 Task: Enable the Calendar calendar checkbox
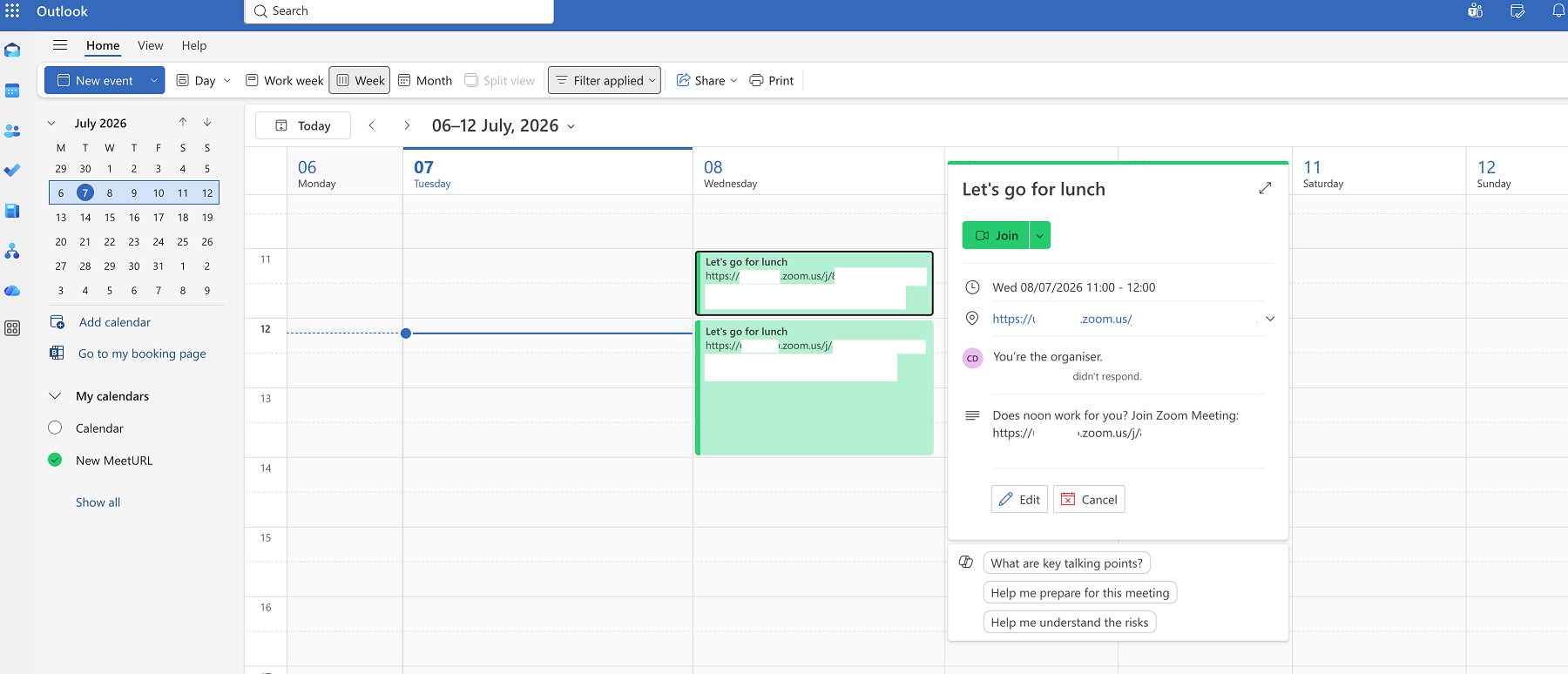pyautogui.click(x=55, y=428)
